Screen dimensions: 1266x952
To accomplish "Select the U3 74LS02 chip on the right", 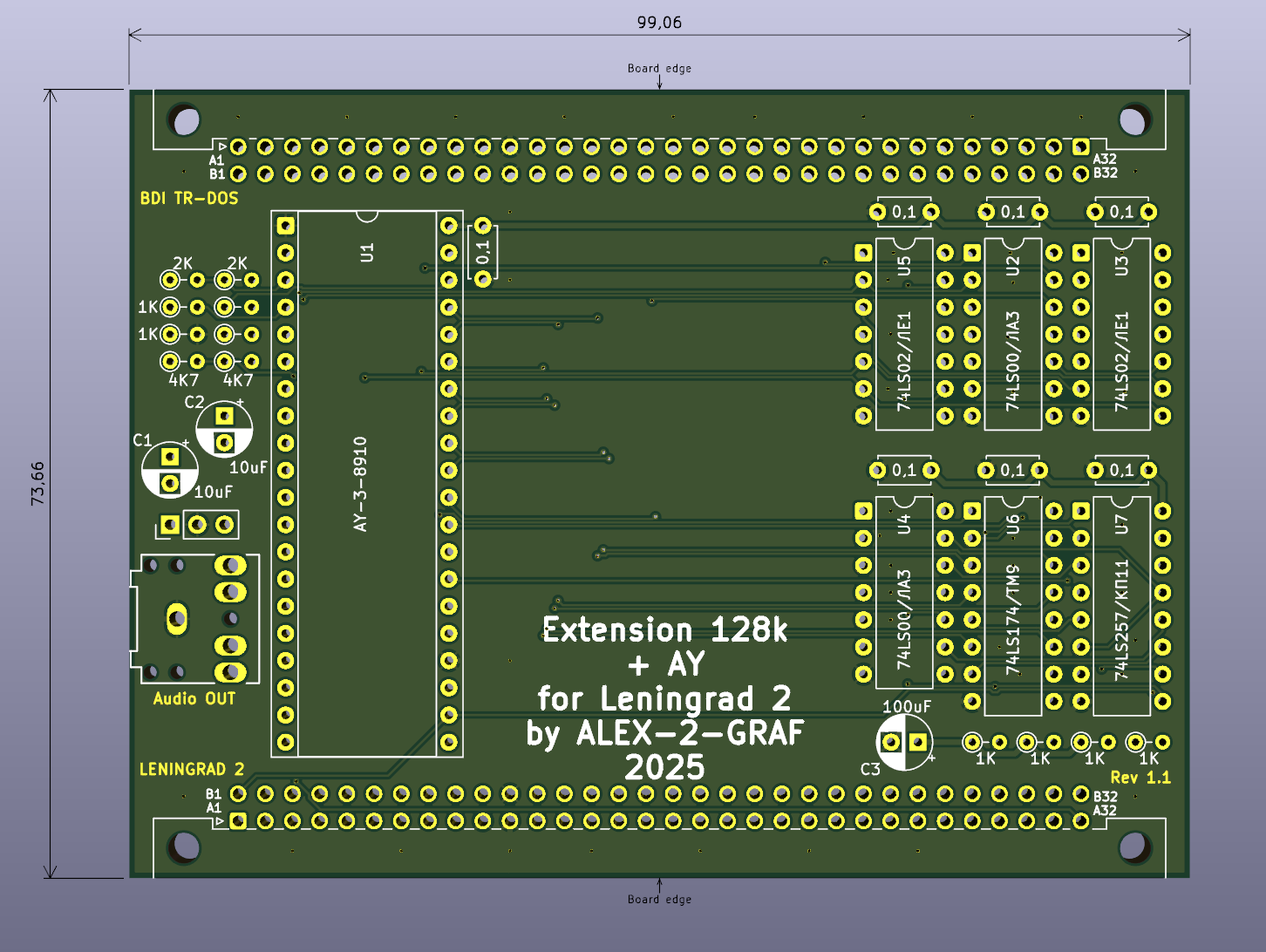I will [x=1121, y=336].
